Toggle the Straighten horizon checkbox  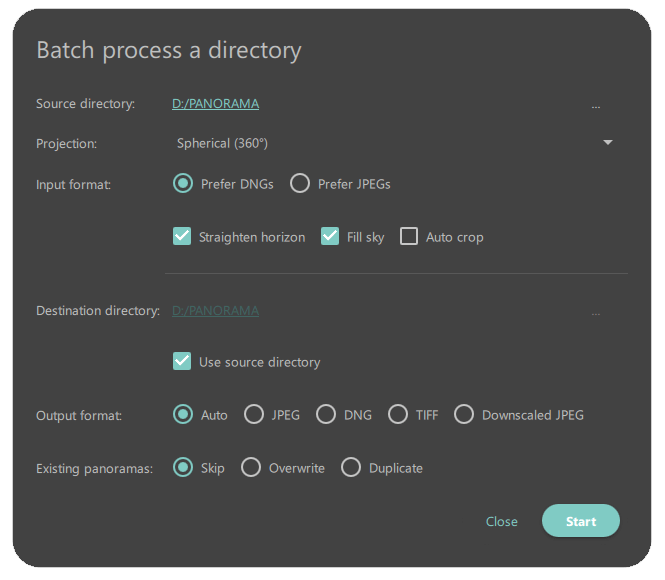(182, 236)
